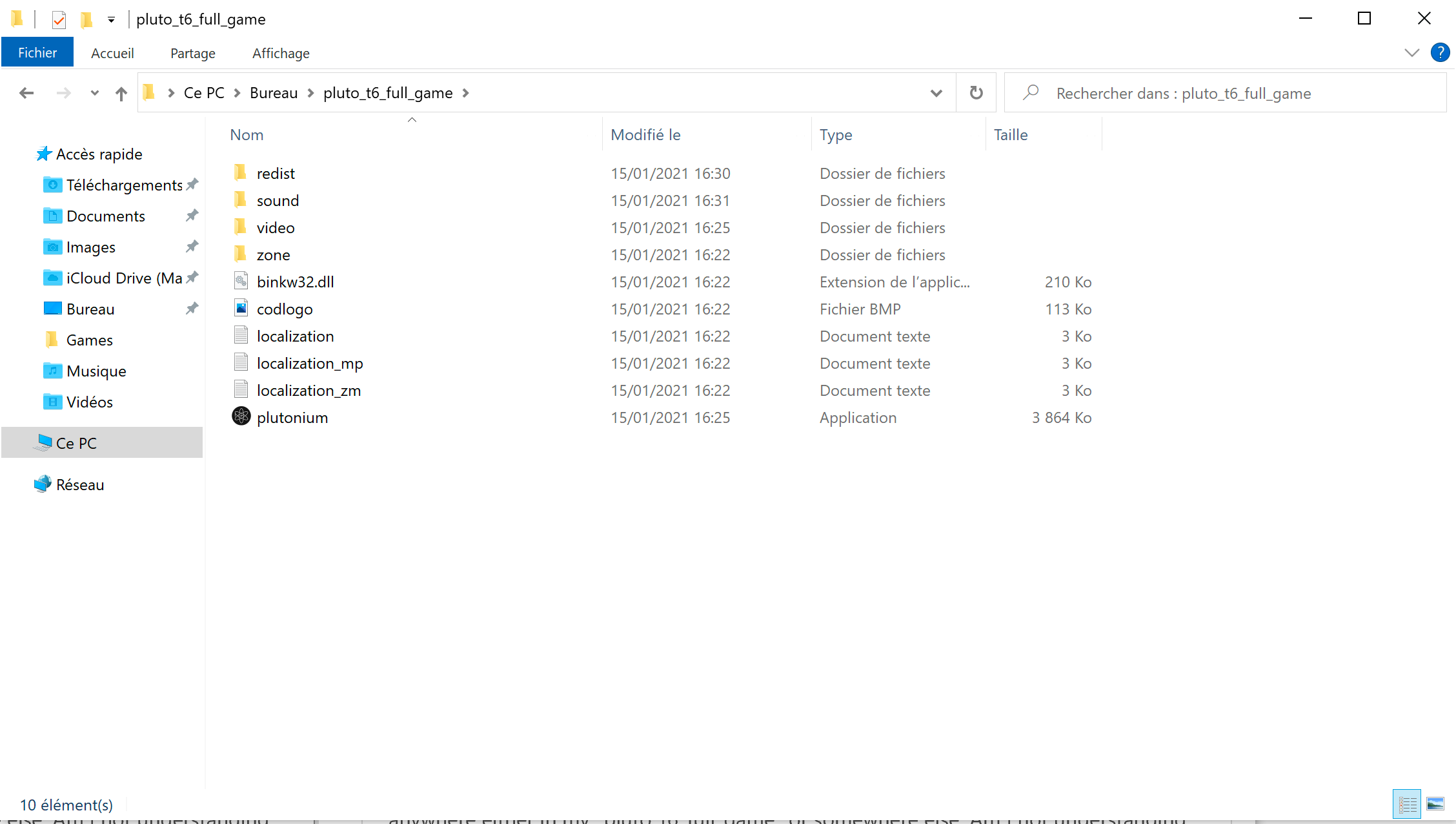Click the forward navigation arrow

pyautogui.click(x=63, y=93)
